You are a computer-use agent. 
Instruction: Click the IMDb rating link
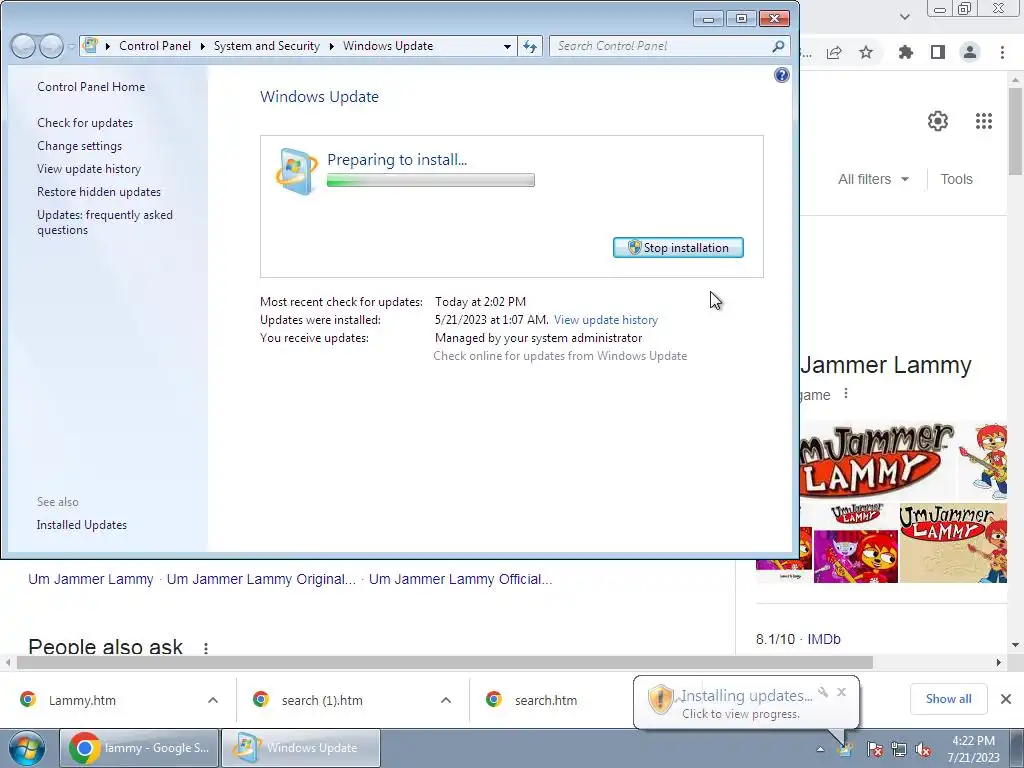click(x=824, y=639)
